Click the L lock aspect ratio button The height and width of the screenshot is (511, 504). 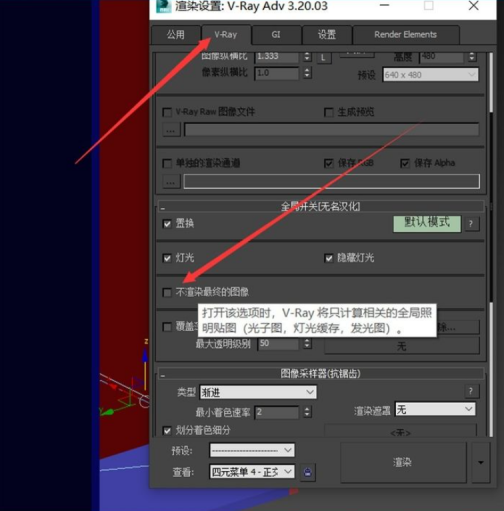point(323,58)
